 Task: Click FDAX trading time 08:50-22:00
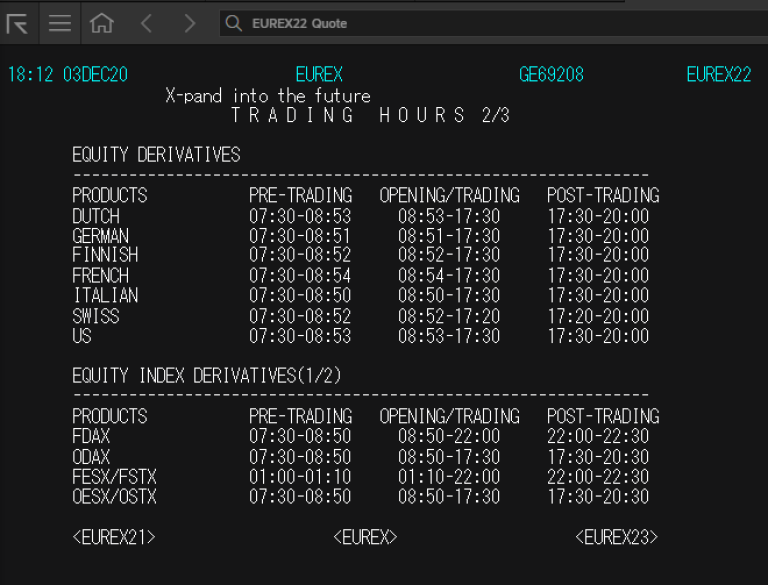click(x=449, y=436)
